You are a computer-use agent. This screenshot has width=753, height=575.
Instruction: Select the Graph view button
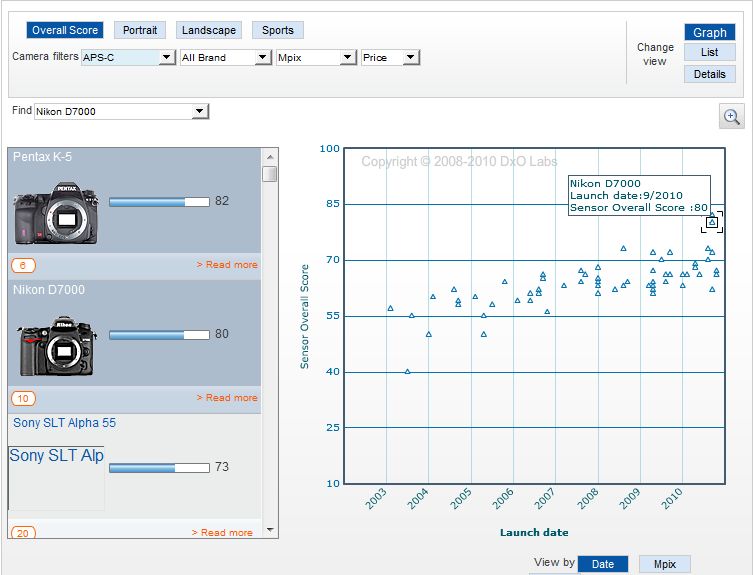[710, 32]
